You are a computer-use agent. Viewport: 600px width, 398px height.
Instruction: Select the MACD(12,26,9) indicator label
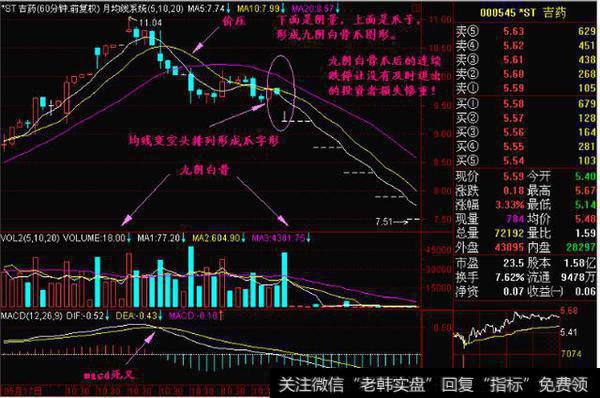pyautogui.click(x=32, y=316)
